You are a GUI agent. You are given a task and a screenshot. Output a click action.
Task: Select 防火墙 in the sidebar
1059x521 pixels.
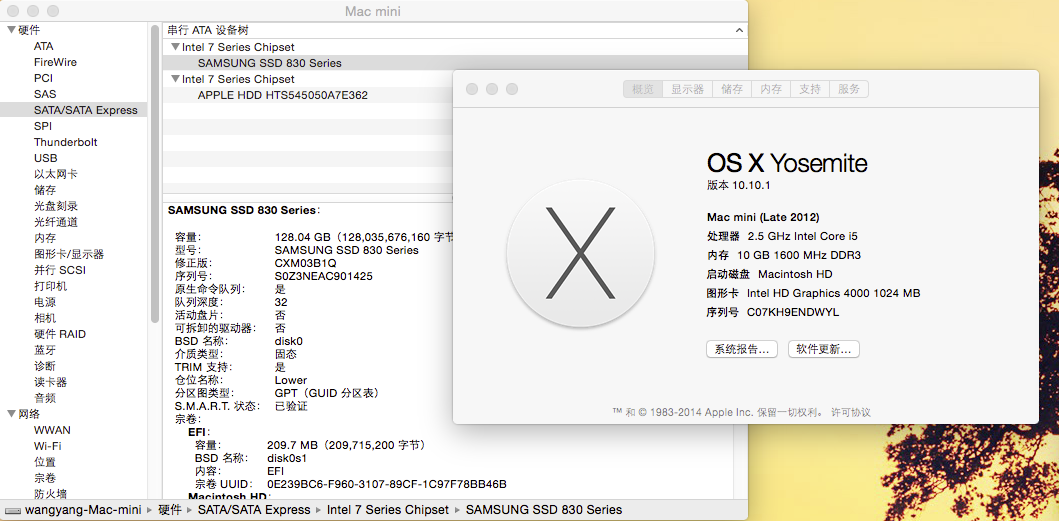pyautogui.click(x=50, y=494)
